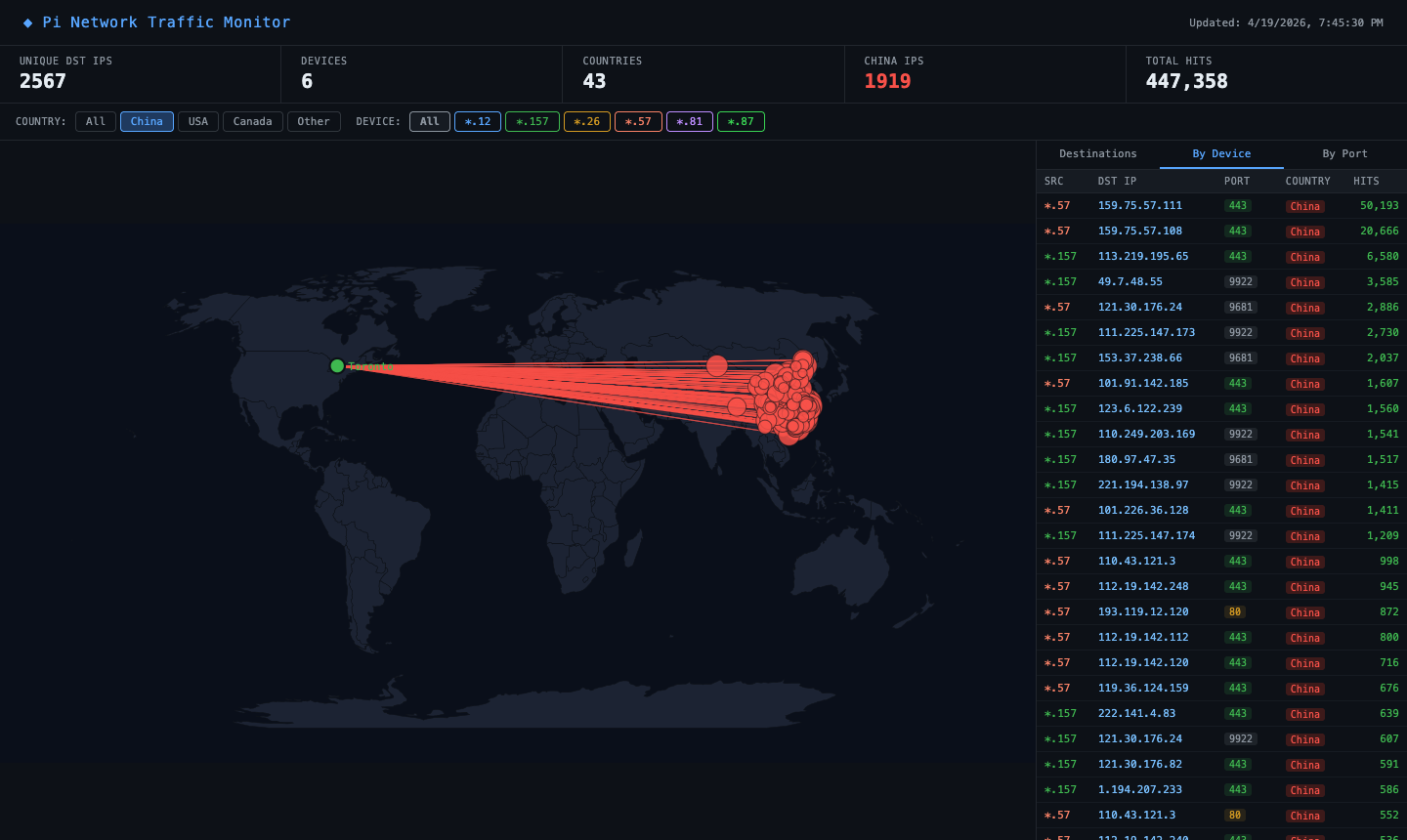Screen dimensions: 1407x840
Task: Select row with IP 111.225.147.173
Action: pos(1221,333)
